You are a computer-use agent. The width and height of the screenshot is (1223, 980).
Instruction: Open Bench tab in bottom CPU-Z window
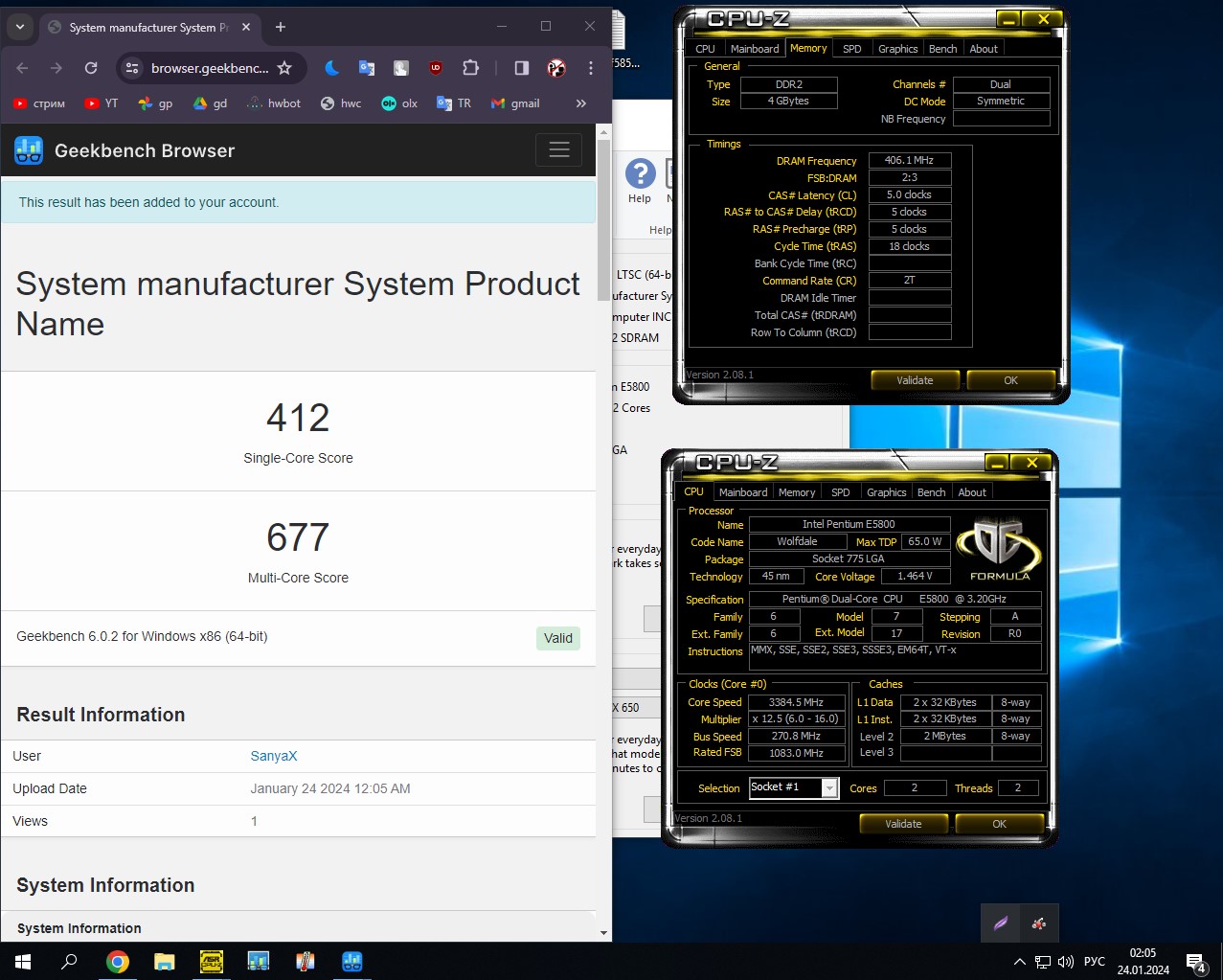(x=931, y=492)
